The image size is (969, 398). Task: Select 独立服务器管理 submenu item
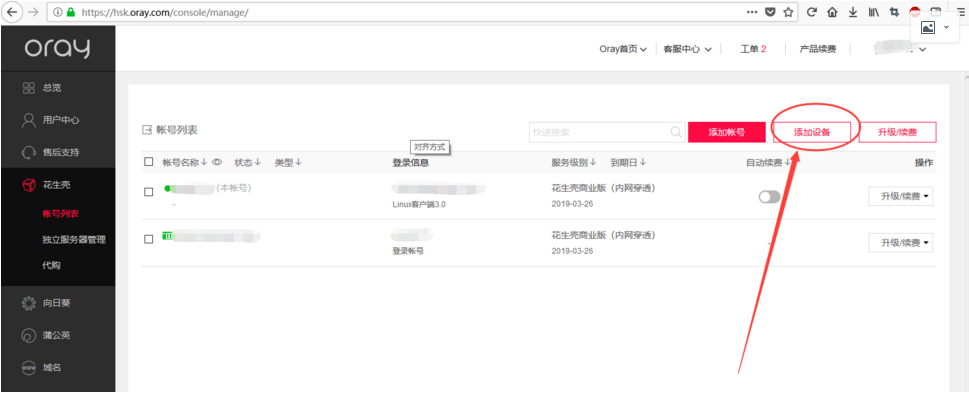click(74, 240)
